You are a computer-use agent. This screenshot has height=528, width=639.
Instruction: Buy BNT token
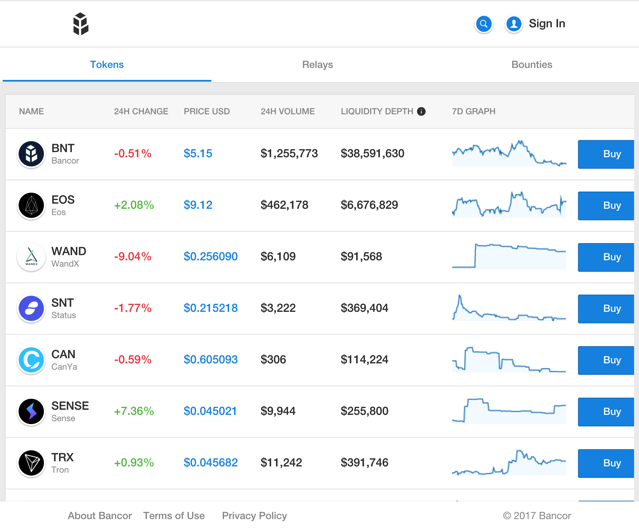(x=606, y=154)
